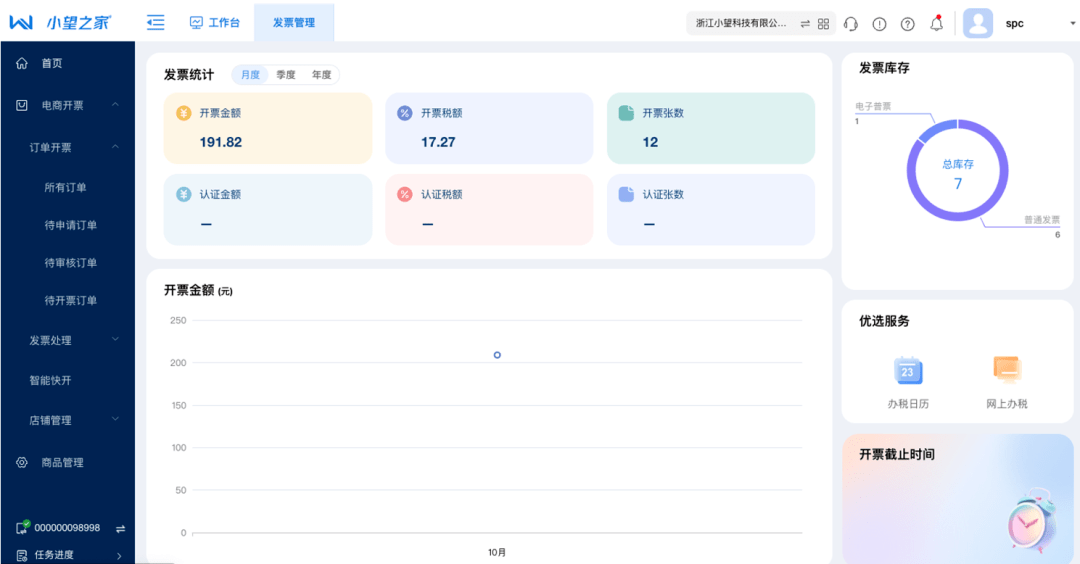Screen dimensions: 1080x564
Task: Click the document icon on 开票张数 card
Action: coord(626,113)
